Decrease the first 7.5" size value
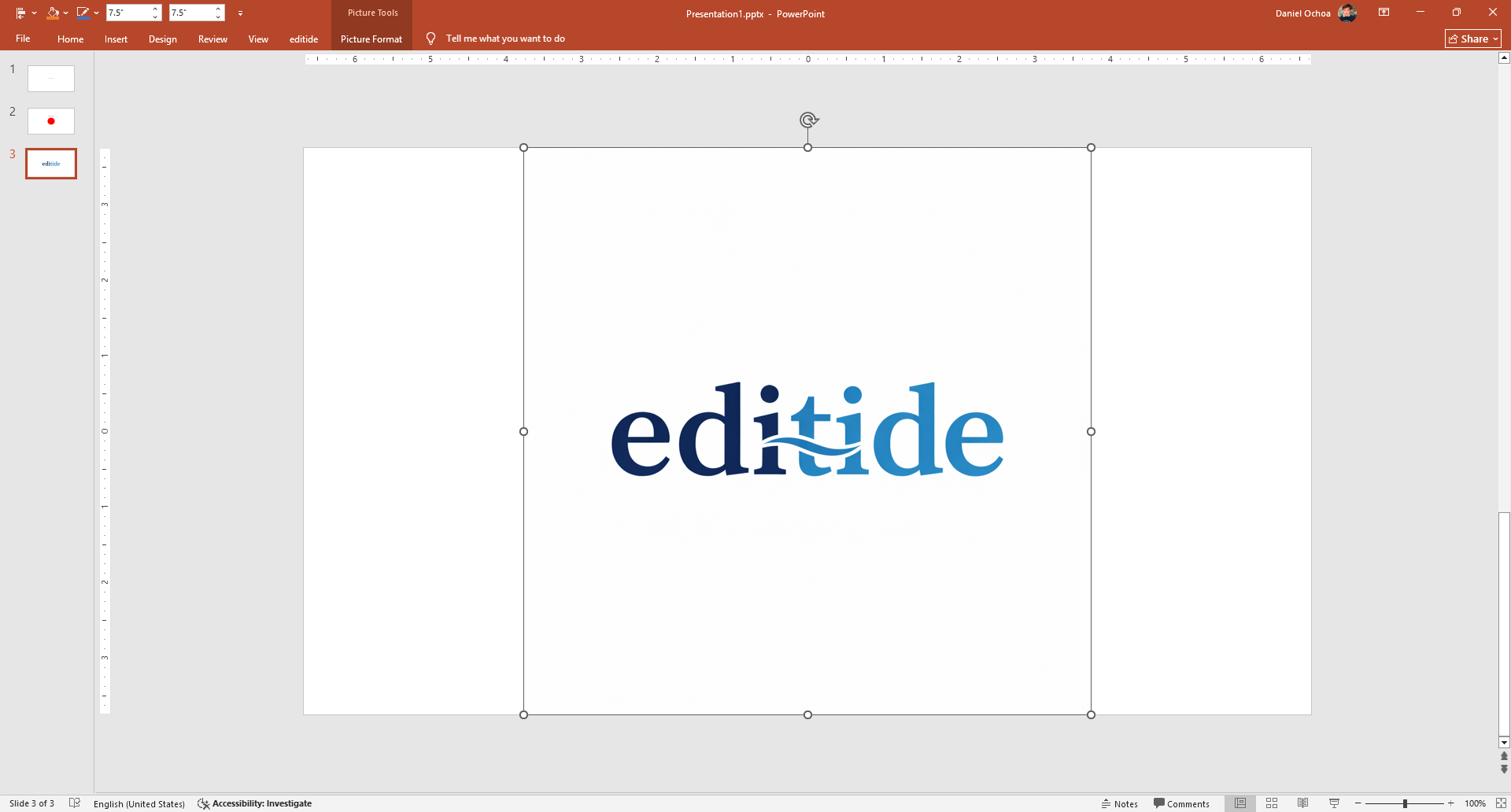1511x812 pixels. click(156, 17)
